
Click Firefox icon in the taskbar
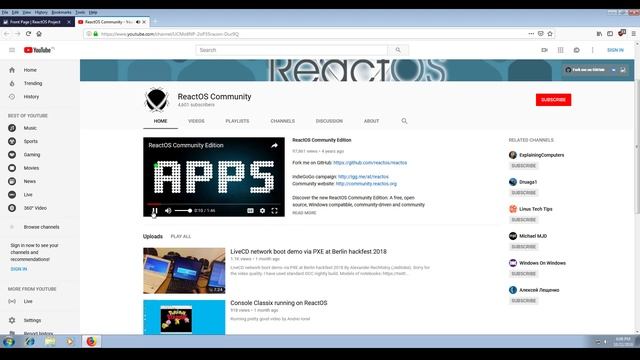[91, 341]
